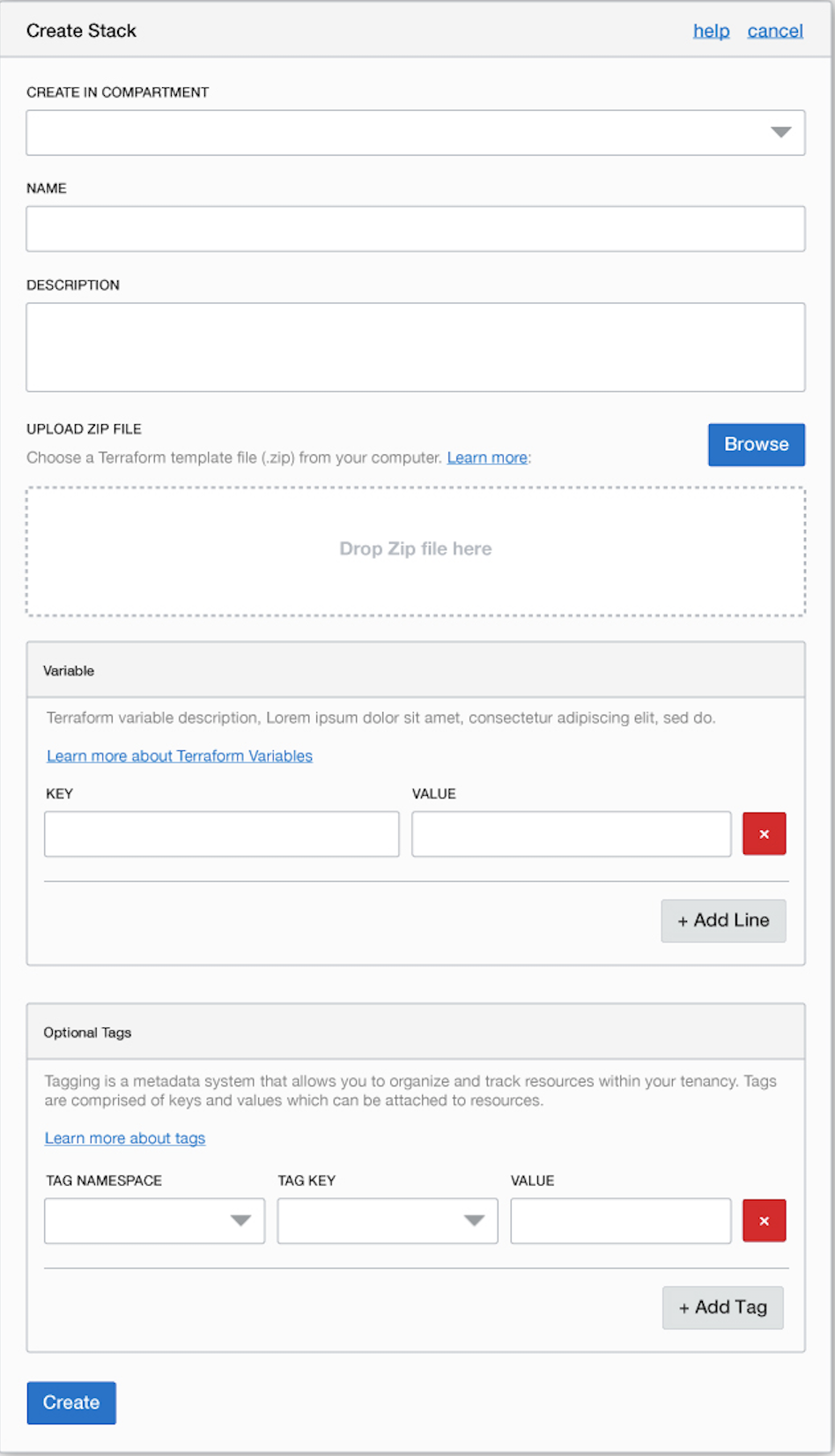Click the + Add Line button

(723, 921)
